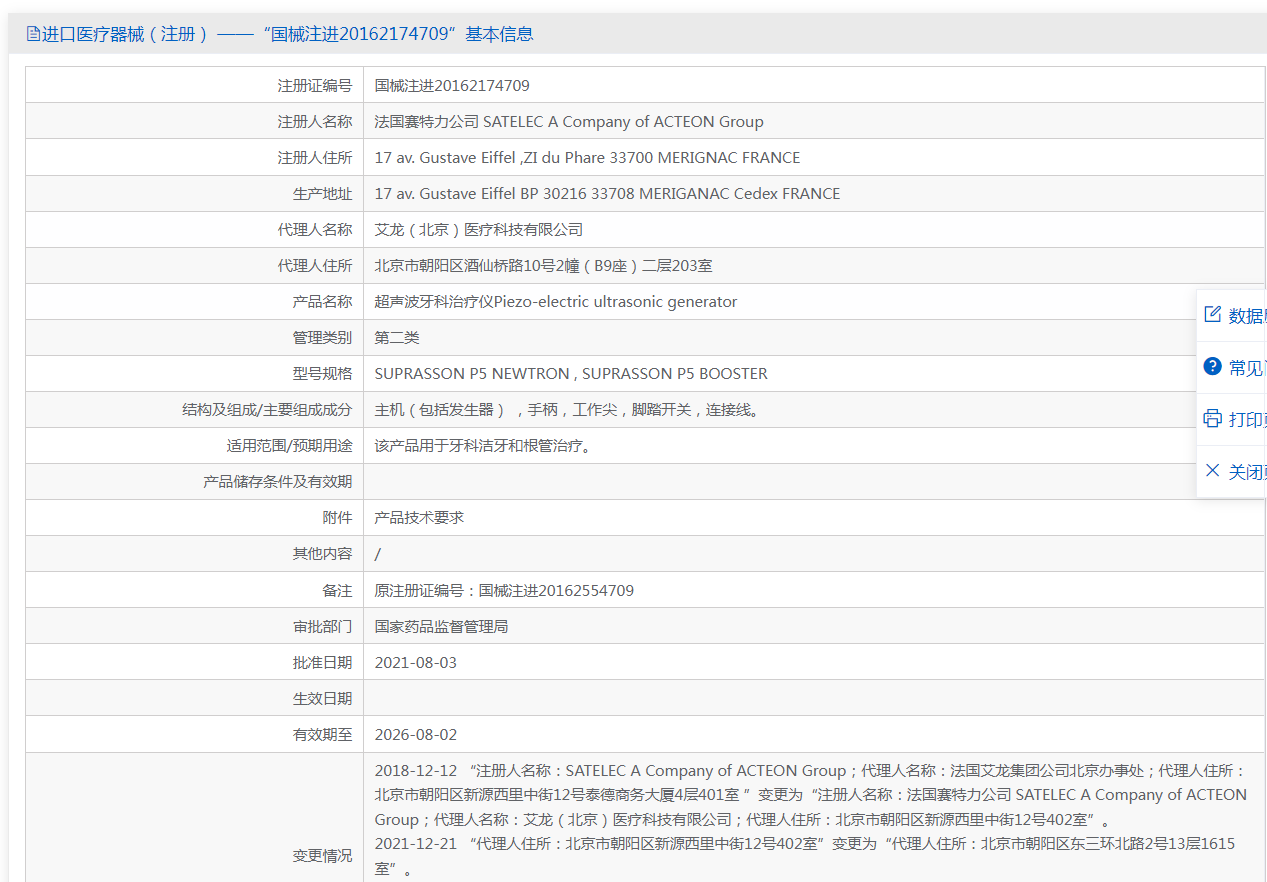Image resolution: width=1267 pixels, height=882 pixels.
Task: Select approval date 2021-08-03
Action: [x=416, y=663]
